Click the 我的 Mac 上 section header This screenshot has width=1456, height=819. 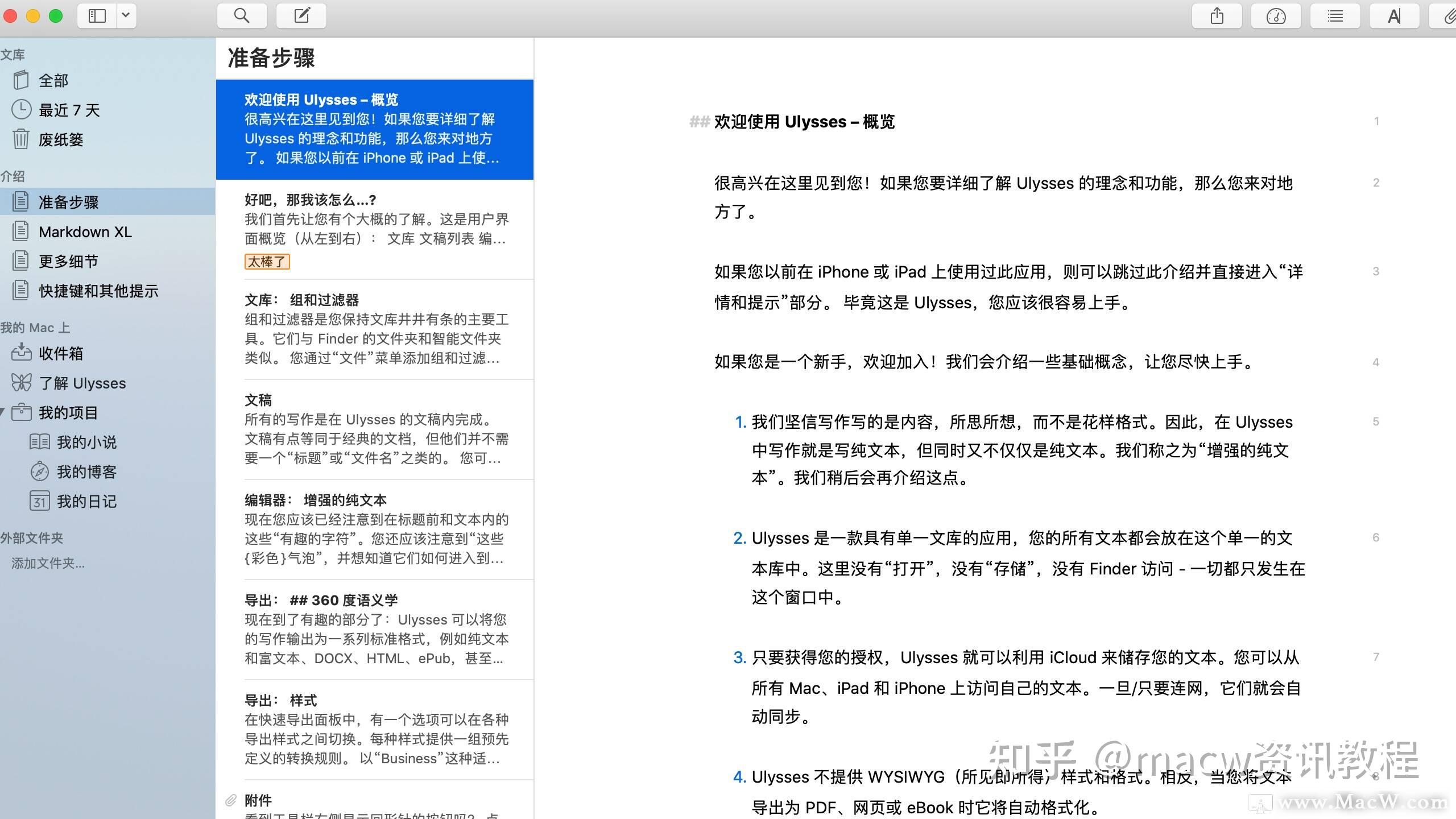click(x=35, y=328)
